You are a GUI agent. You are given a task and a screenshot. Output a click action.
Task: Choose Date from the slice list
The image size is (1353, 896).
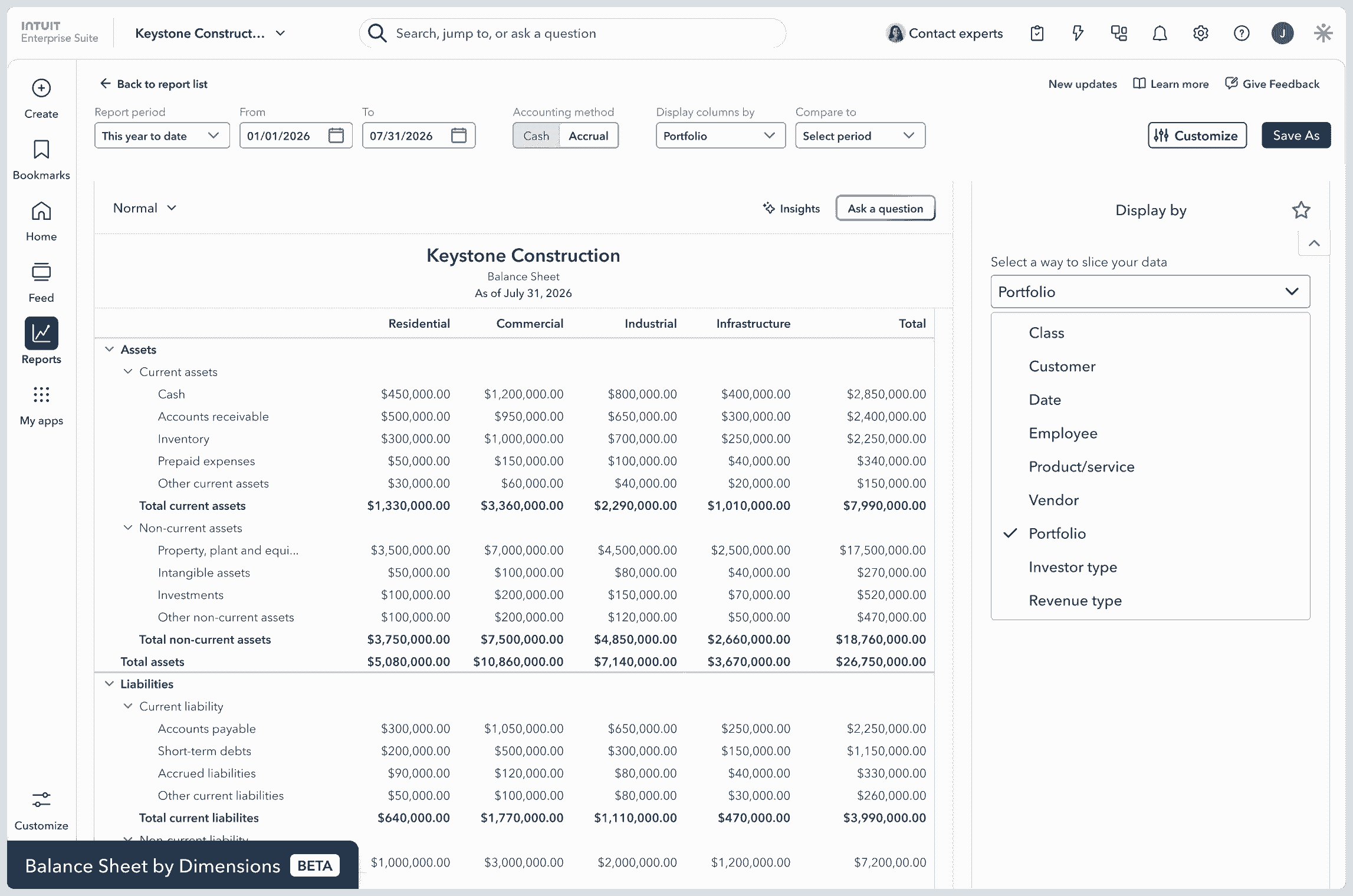pyautogui.click(x=1150, y=400)
